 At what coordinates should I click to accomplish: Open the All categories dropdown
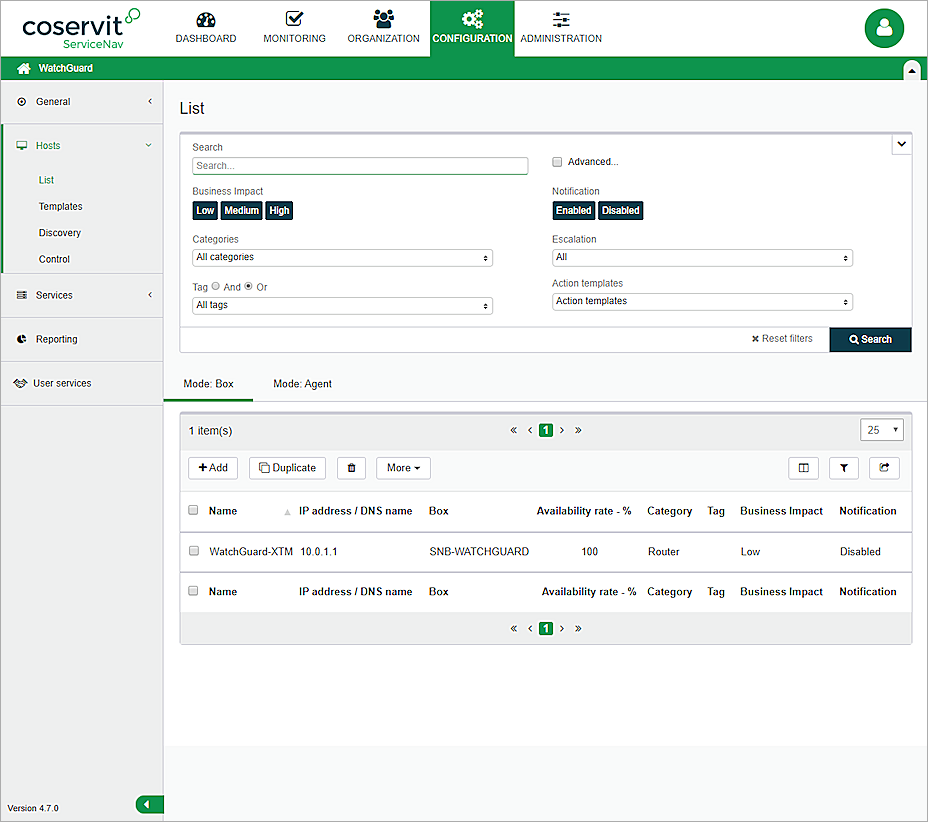click(x=342, y=258)
